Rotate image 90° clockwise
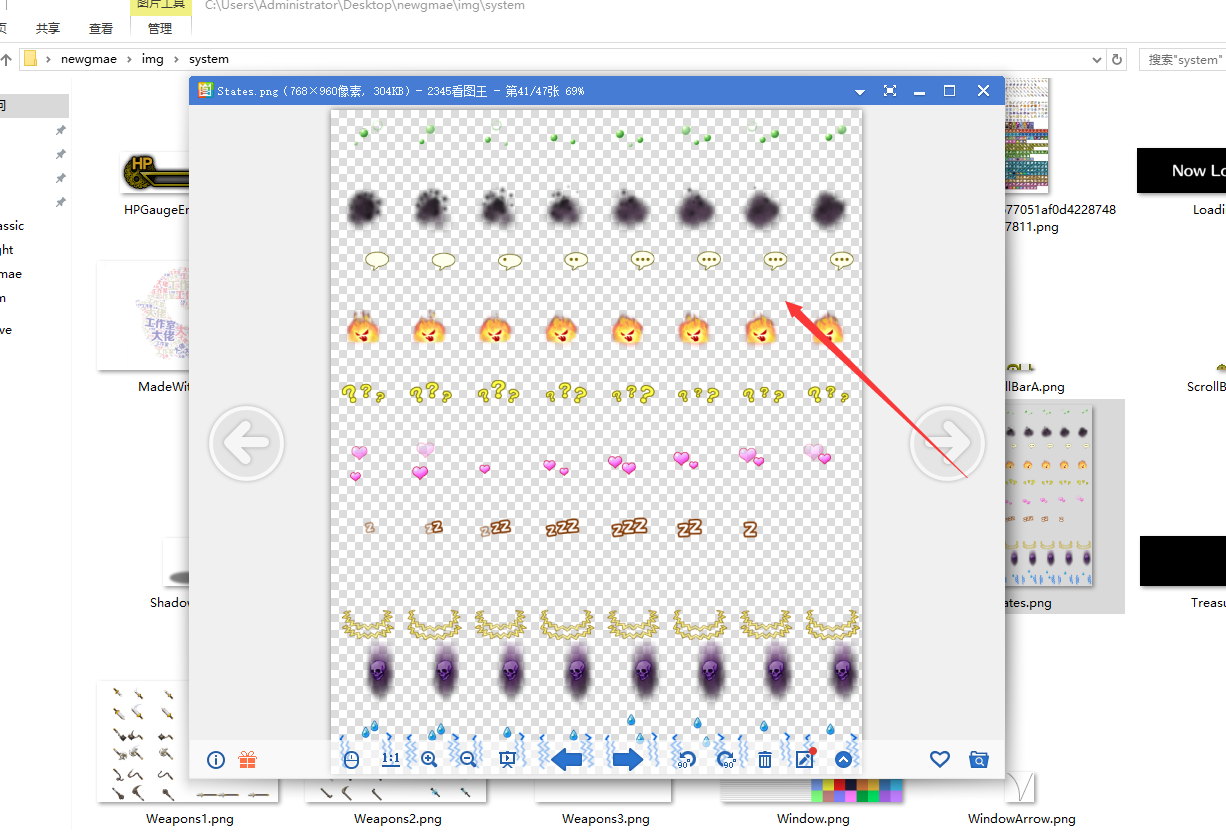Screen dimensions: 1226x836 [727, 760]
